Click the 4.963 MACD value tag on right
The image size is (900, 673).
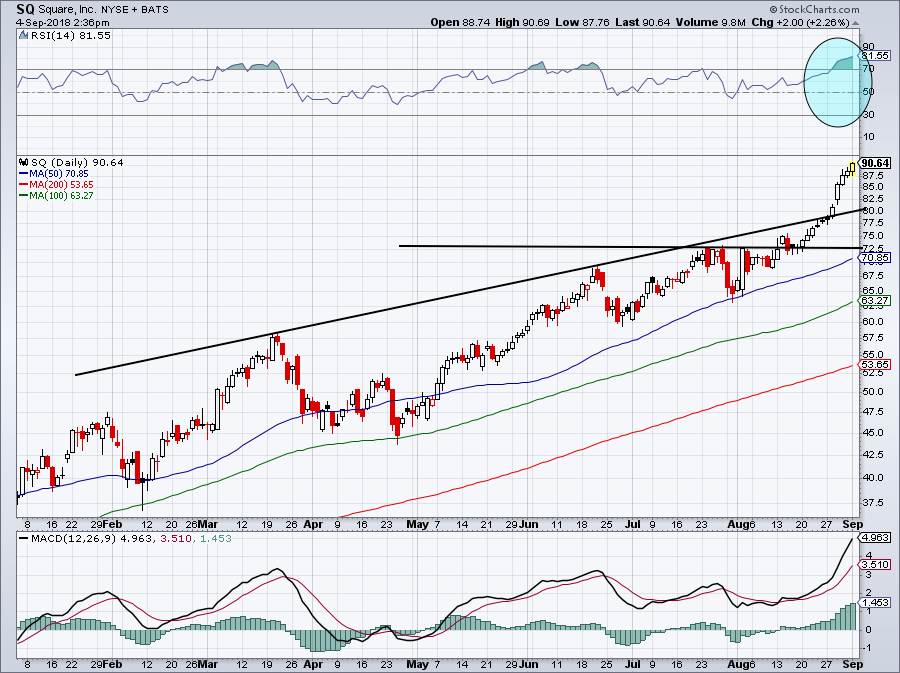(x=876, y=538)
